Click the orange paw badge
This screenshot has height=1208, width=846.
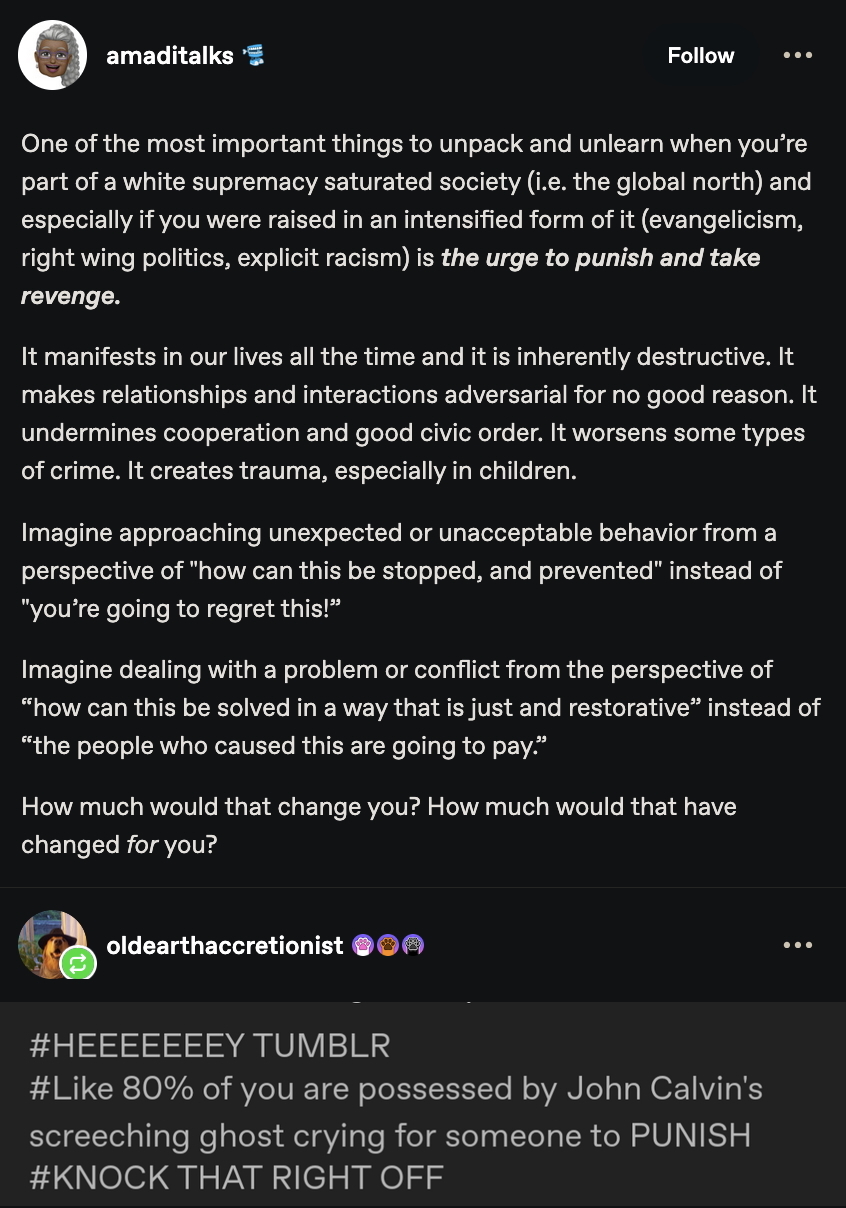(388, 945)
